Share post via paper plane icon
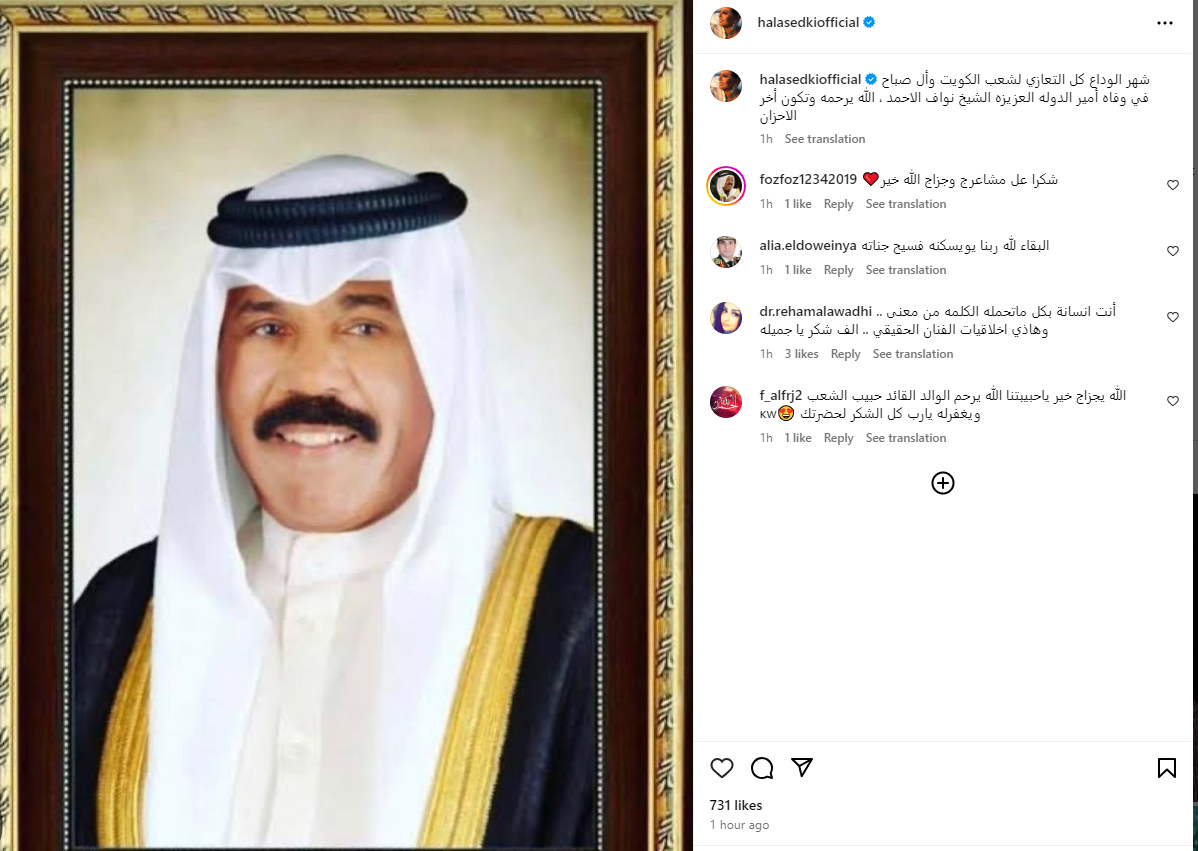The width and height of the screenshot is (1198, 851). [801, 767]
